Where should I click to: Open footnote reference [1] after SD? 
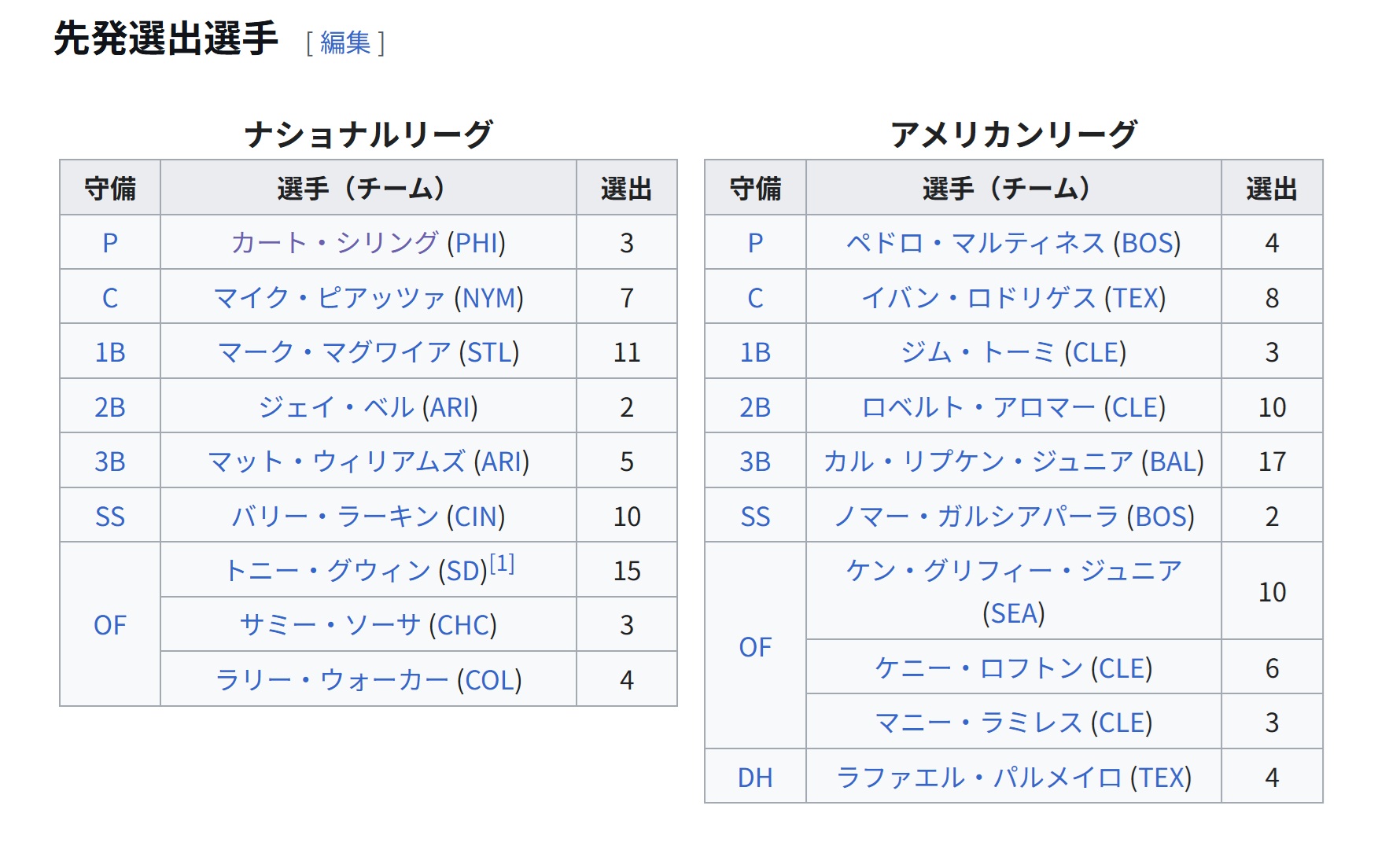pos(502,564)
